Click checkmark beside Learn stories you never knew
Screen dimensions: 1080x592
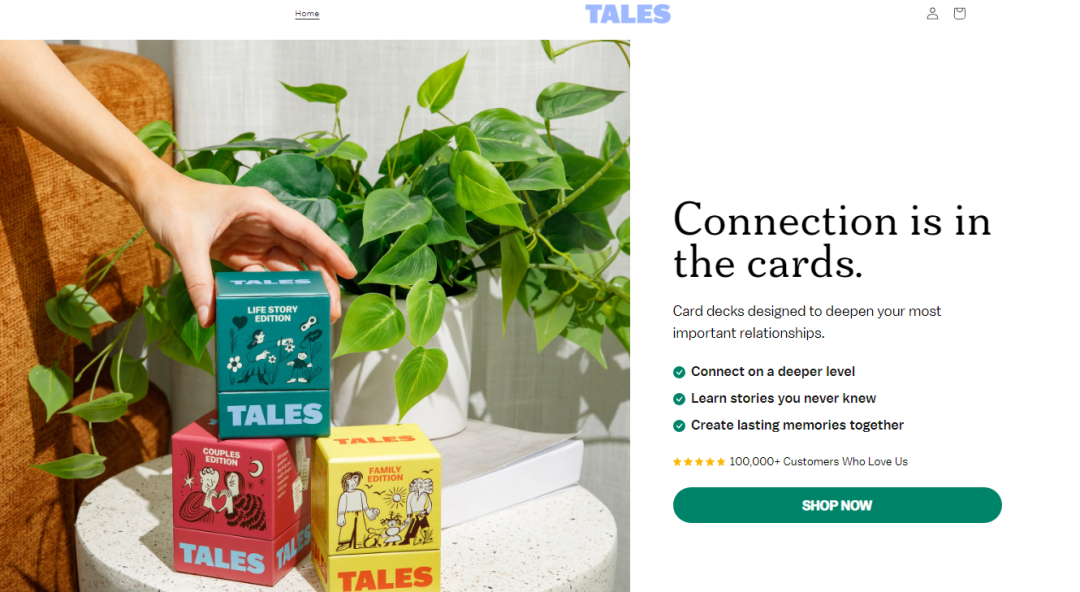pos(678,399)
